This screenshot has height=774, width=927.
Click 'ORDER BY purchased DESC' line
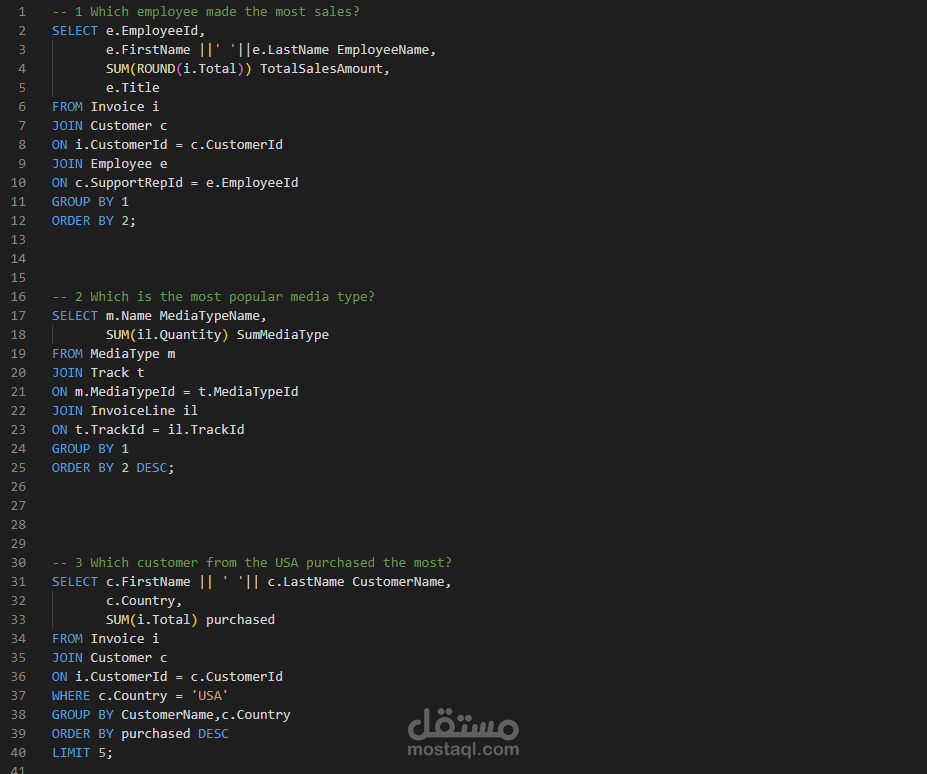pyautogui.click(x=140, y=734)
